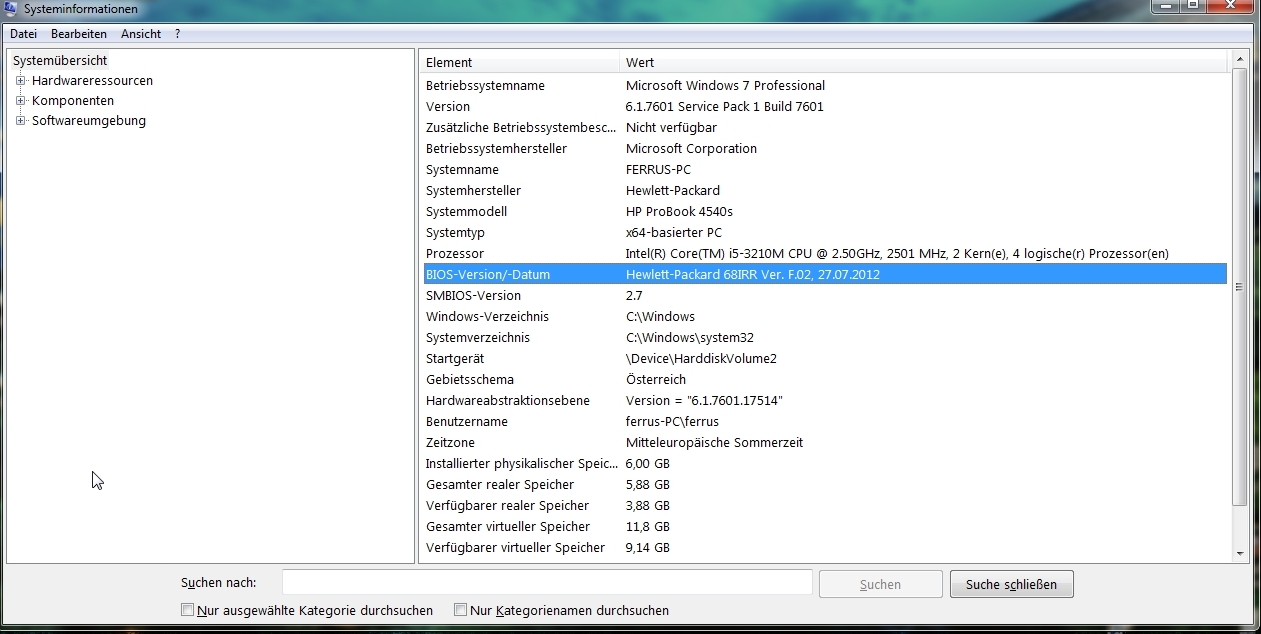Open the Ansicht menu
Viewport: 1261px width, 634px height.
(141, 34)
